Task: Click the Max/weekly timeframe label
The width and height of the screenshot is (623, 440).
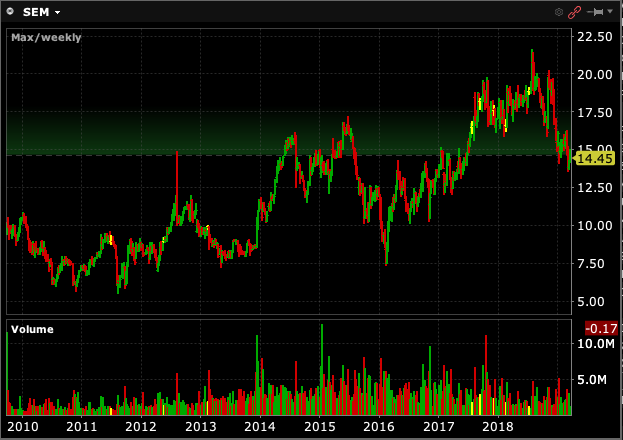Action: coord(46,37)
